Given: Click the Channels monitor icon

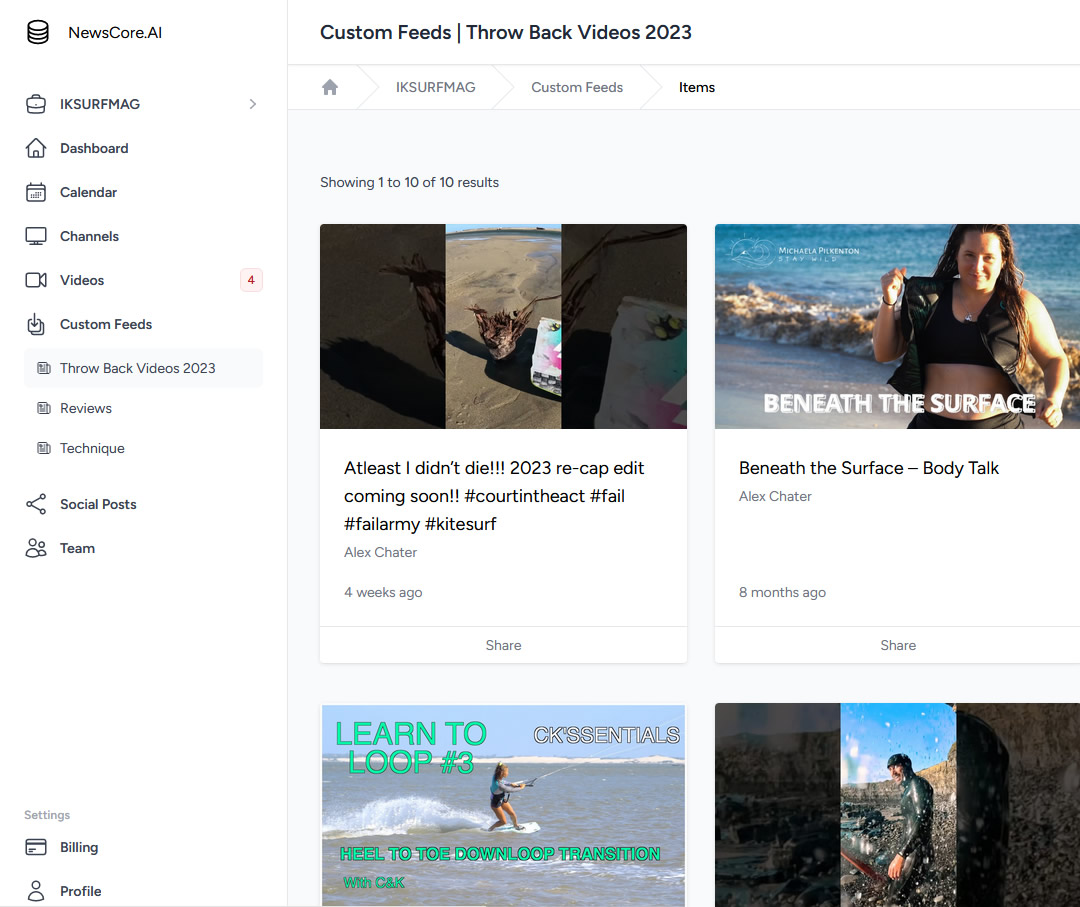Looking at the screenshot, I should point(36,236).
